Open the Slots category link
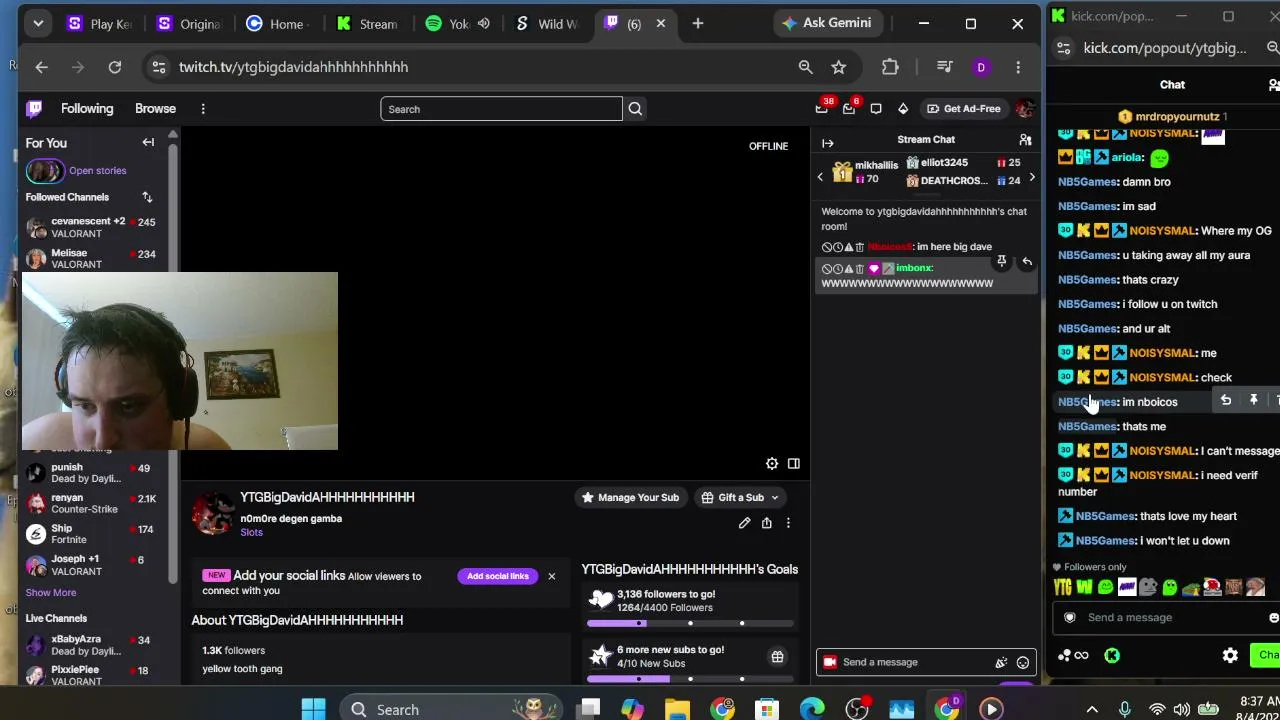The width and height of the screenshot is (1280, 720). [251, 533]
